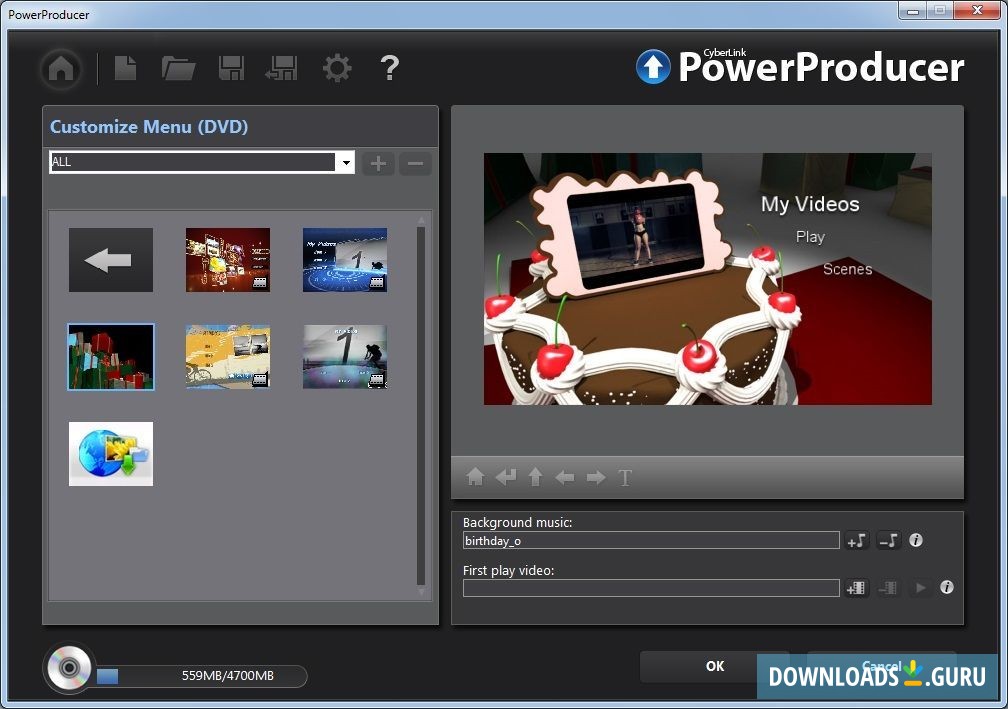Open PowerProducer settings
Viewport: 1008px width, 709px height.
click(x=336, y=68)
